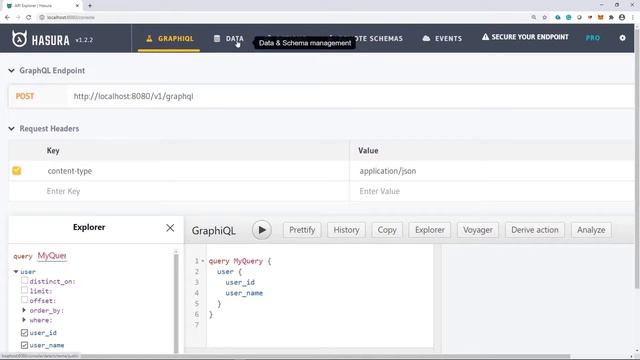Viewport: 640px width, 360px height.
Task: Run the query with play button
Action: click(262, 230)
